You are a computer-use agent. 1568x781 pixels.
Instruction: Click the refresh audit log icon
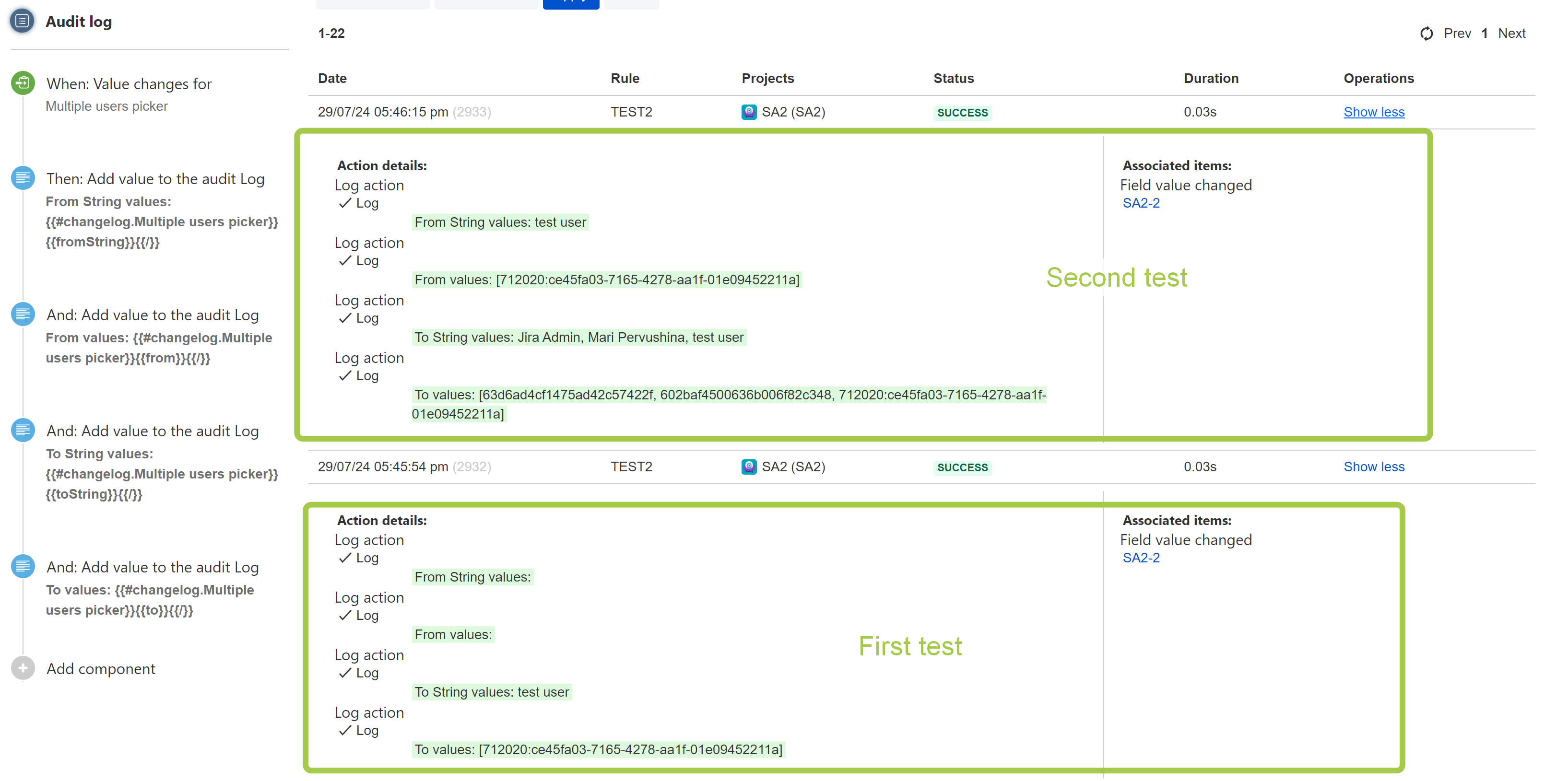pos(1426,34)
